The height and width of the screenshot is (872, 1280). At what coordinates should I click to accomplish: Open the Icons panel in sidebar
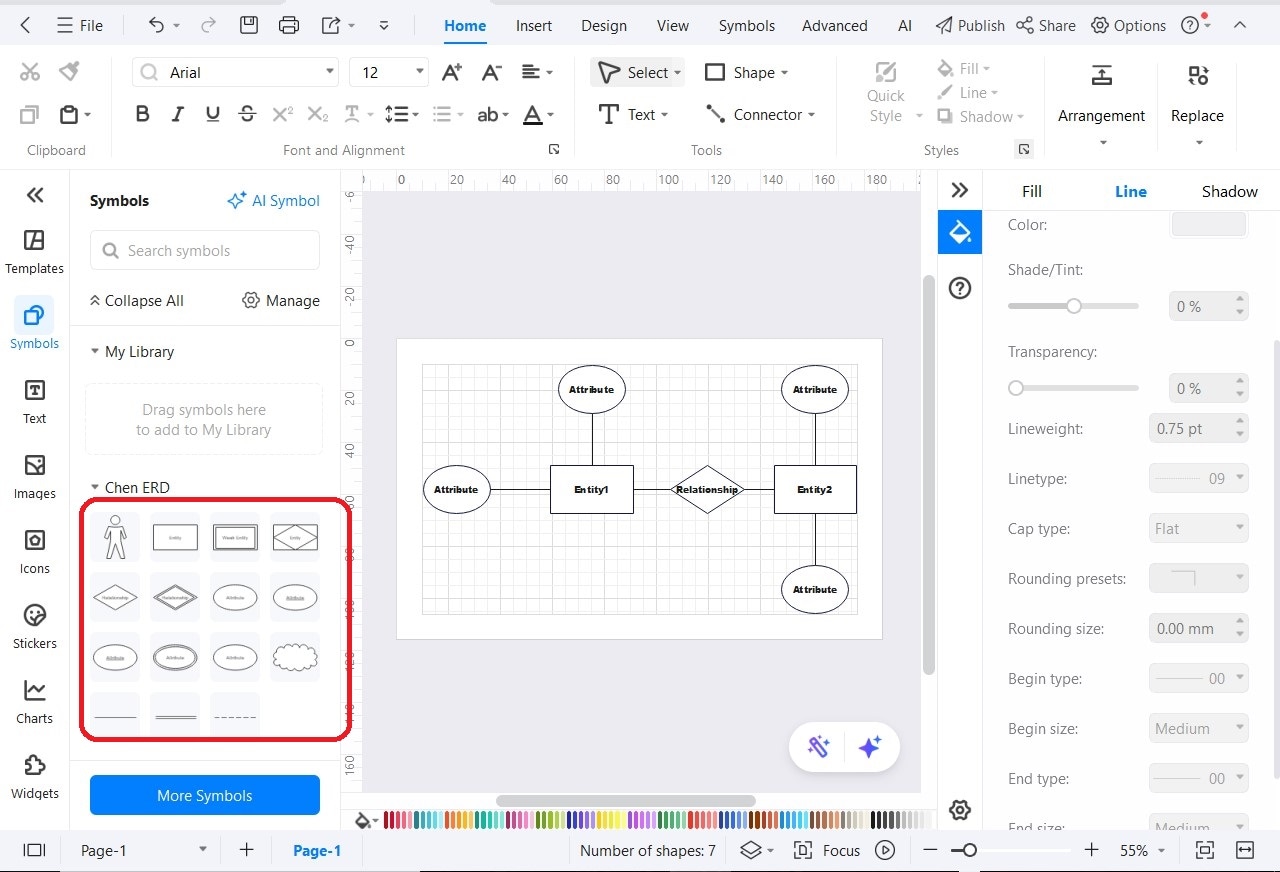click(34, 552)
